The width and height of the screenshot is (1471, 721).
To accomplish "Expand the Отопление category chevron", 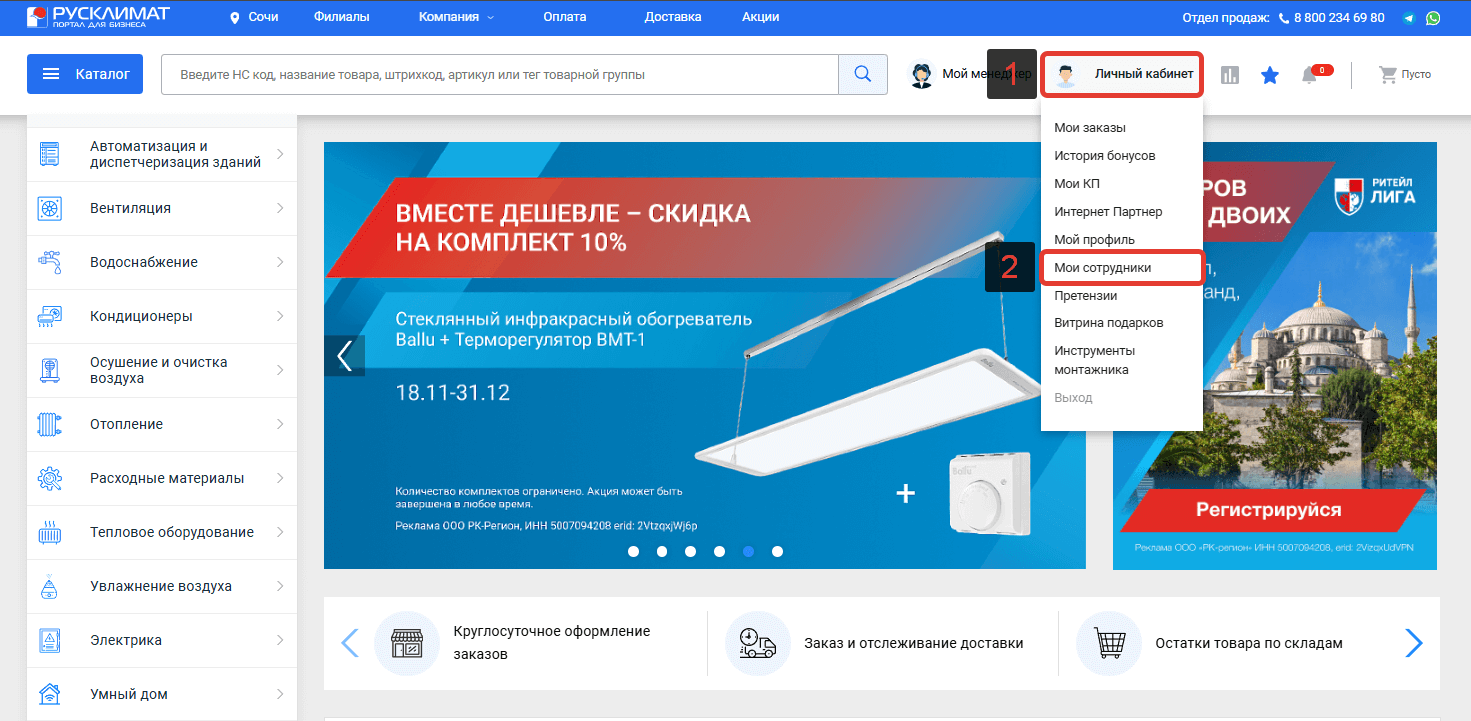I will 280,424.
